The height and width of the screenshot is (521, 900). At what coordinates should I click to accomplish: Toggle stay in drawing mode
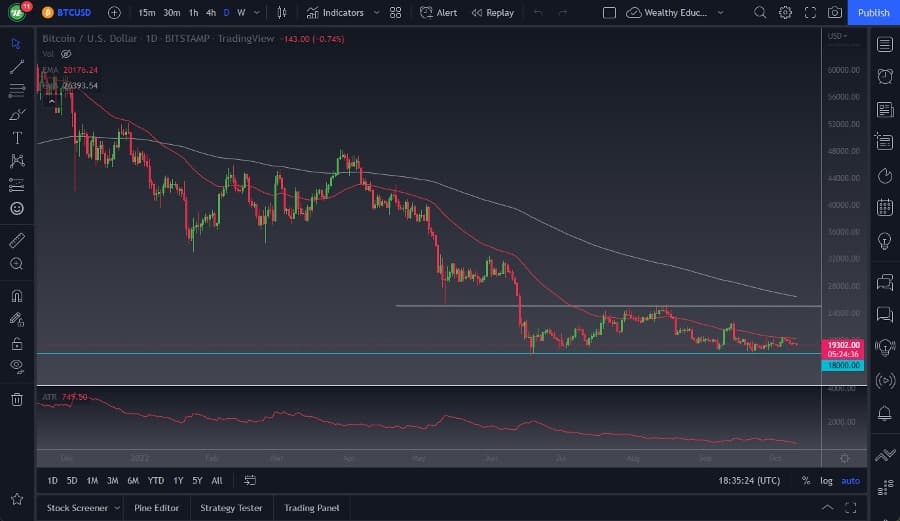pos(17,320)
